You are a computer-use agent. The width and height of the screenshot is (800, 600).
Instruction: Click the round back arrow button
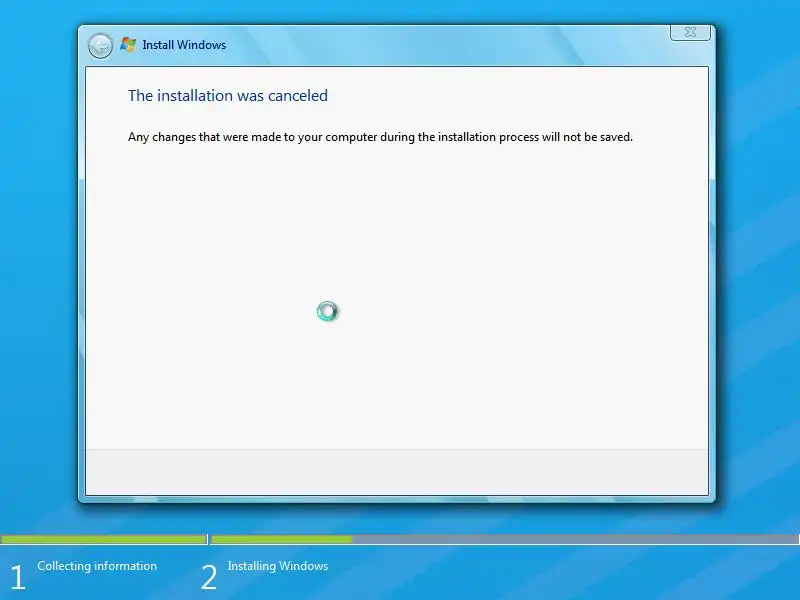pyautogui.click(x=100, y=46)
